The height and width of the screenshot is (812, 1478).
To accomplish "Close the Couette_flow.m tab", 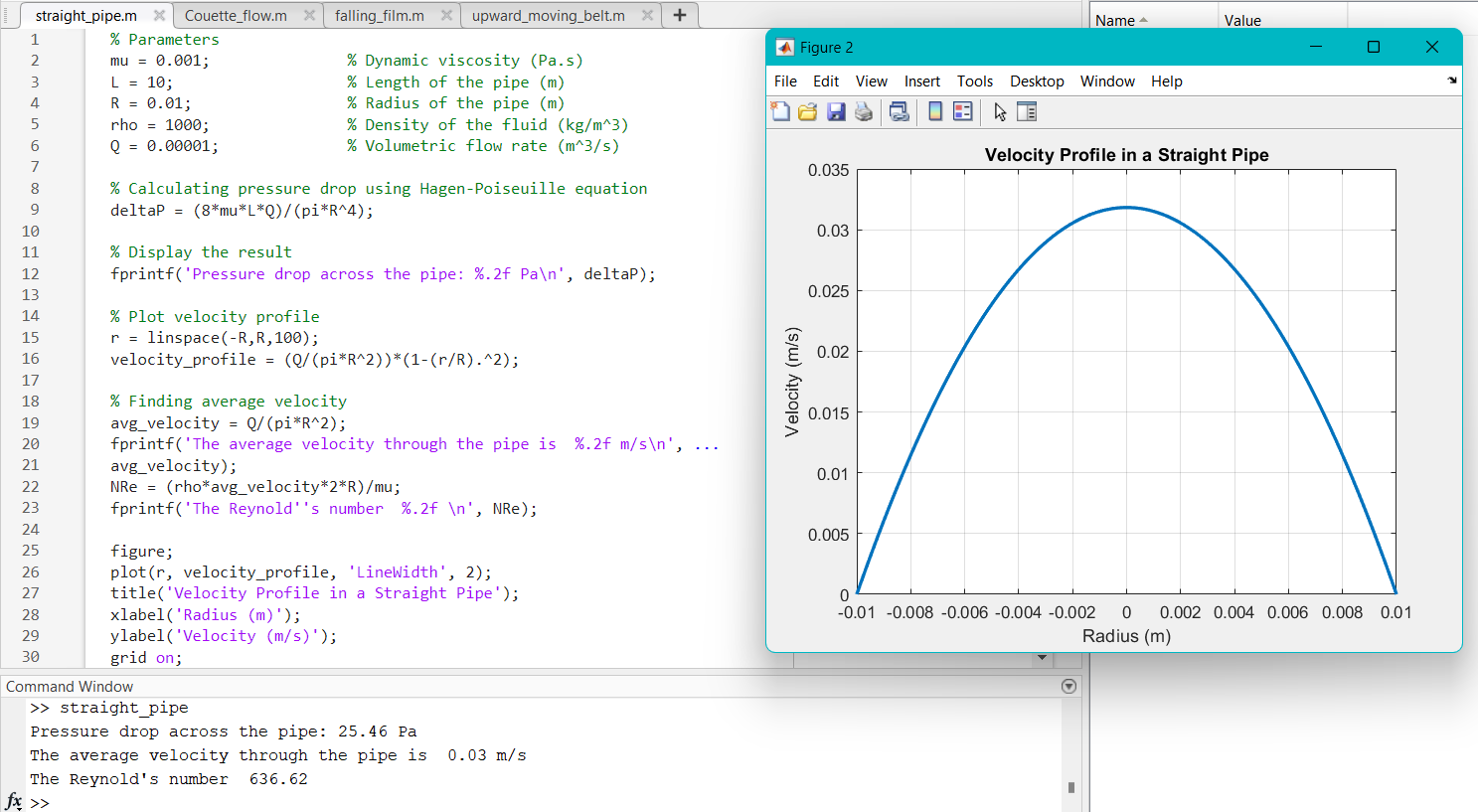I will point(309,15).
